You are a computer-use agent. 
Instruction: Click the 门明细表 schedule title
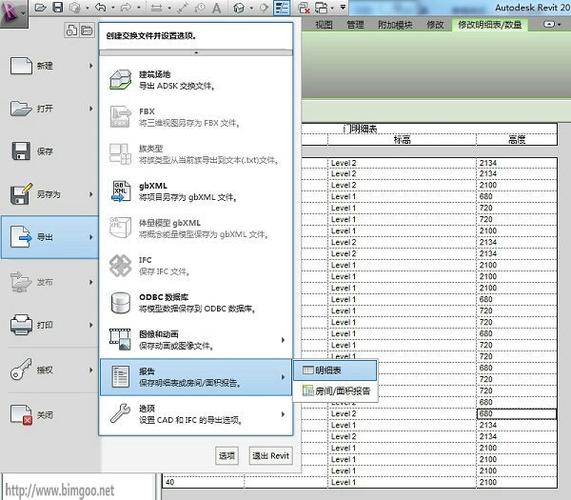361,129
